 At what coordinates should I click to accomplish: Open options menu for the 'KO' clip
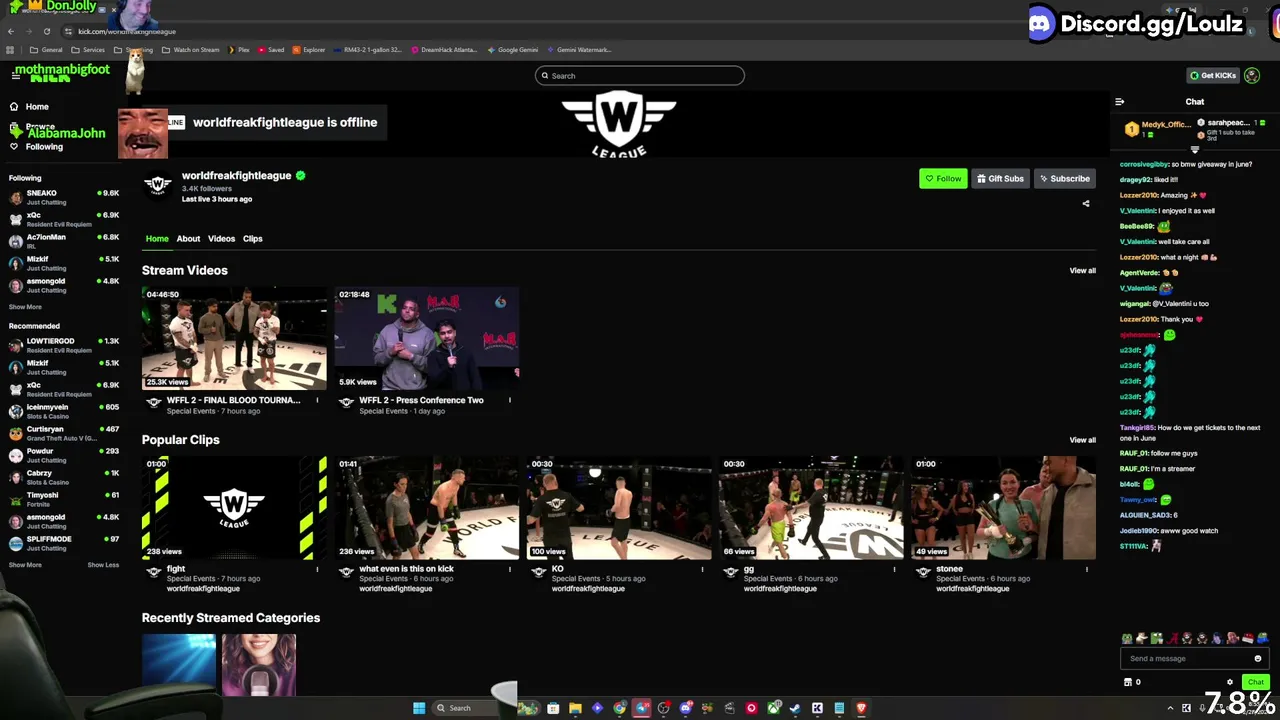[x=702, y=569]
